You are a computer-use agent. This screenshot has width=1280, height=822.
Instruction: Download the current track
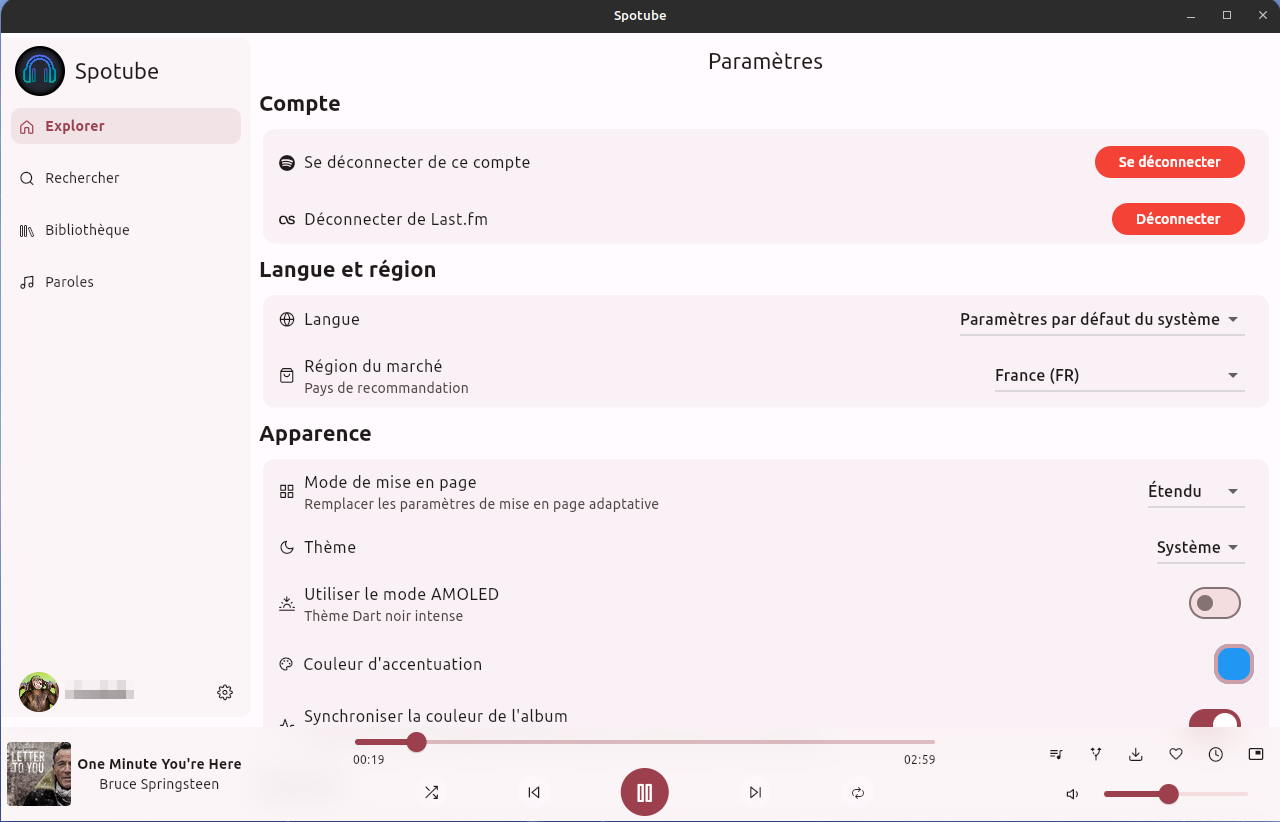click(1136, 754)
